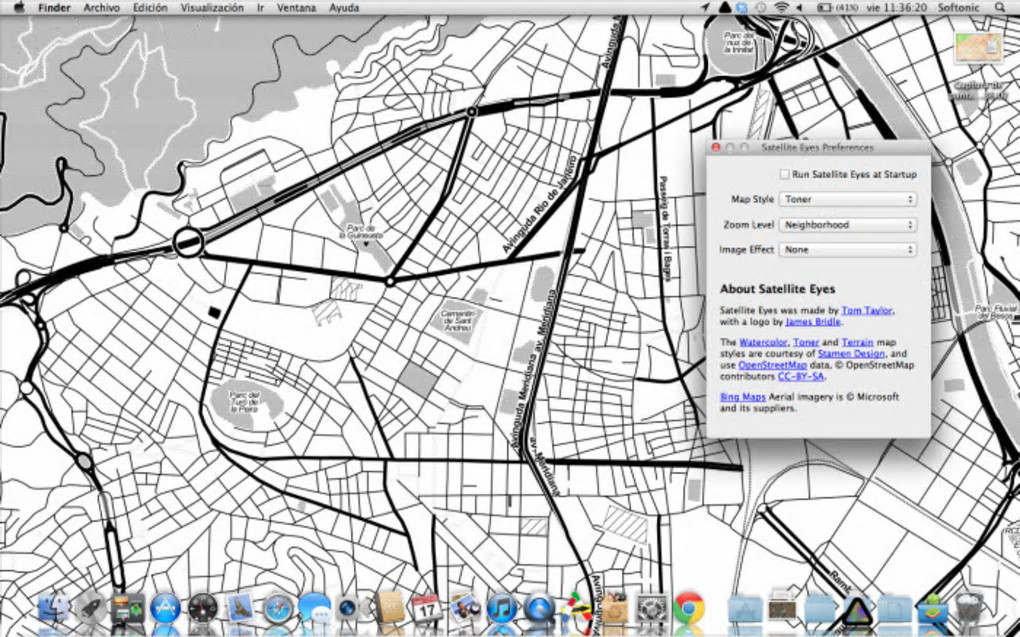Launch Google Chrome from the Dock
Image resolution: width=1020 pixels, height=637 pixels.
pos(688,607)
